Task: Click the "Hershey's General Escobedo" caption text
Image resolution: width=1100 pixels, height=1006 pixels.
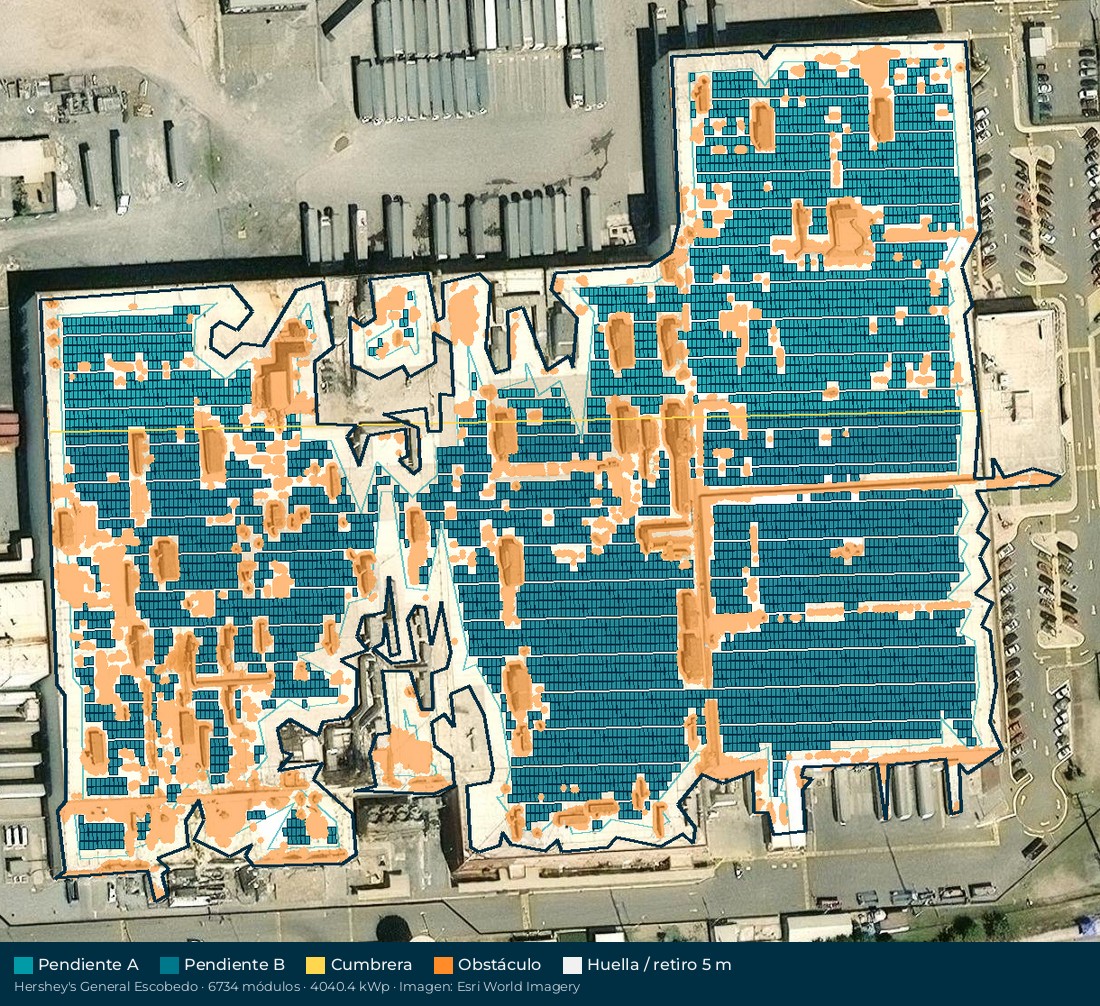Action: 106,987
